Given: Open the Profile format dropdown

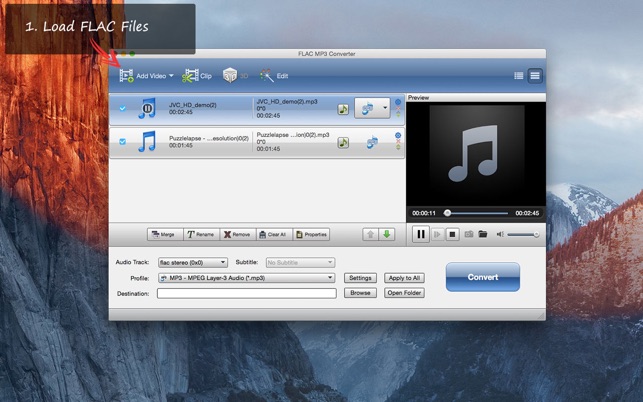Looking at the screenshot, I should point(245,277).
